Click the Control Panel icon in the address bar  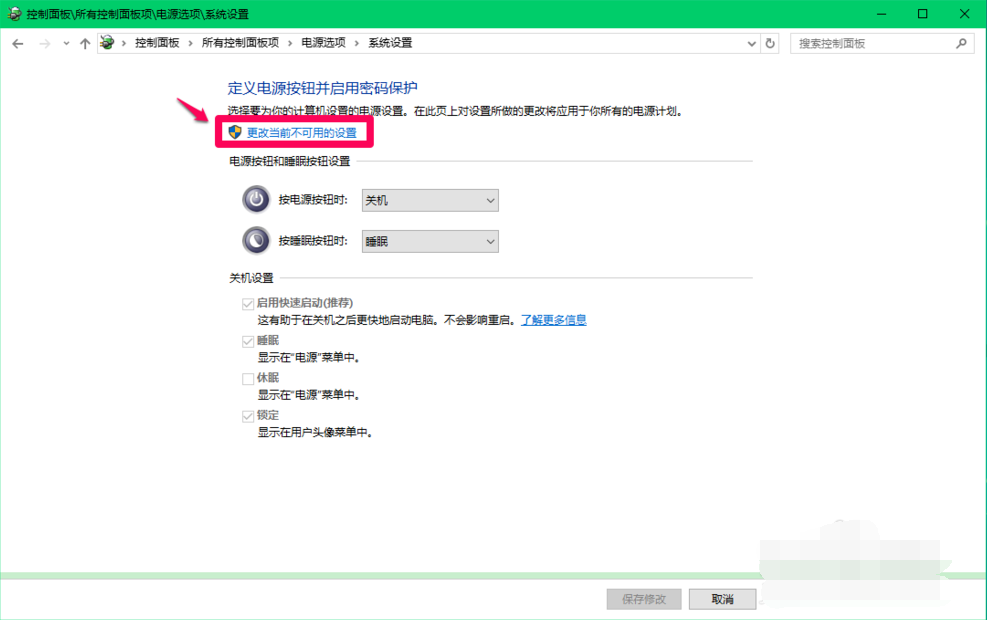(x=107, y=44)
